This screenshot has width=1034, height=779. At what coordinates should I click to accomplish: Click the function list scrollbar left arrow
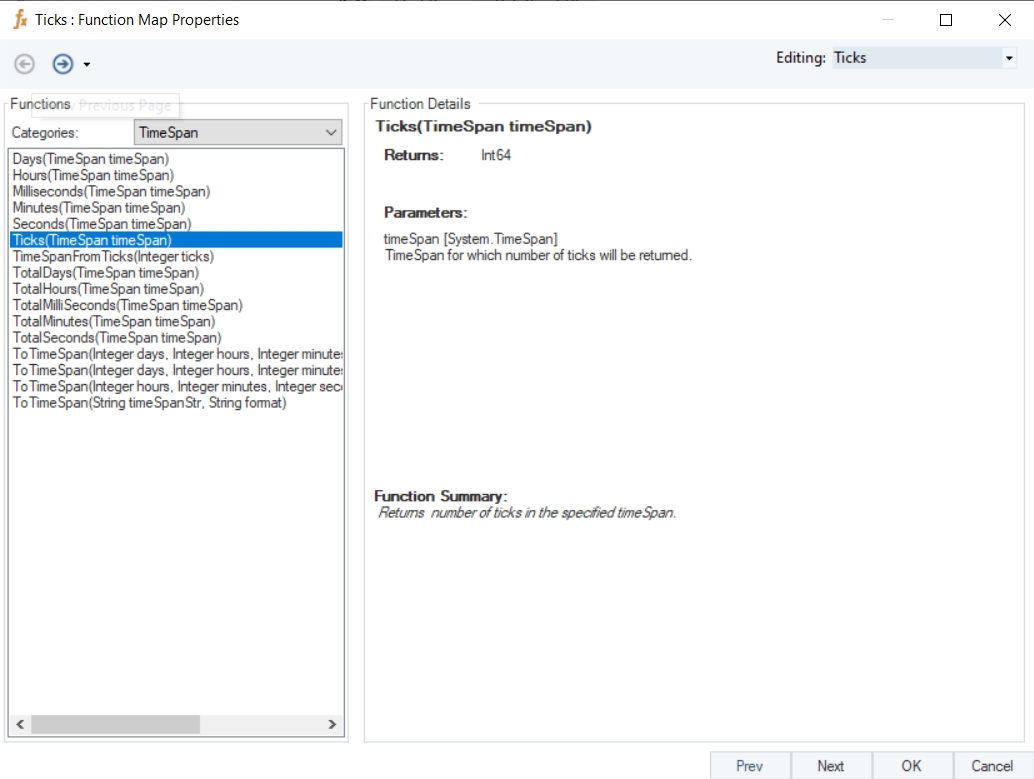(20, 724)
